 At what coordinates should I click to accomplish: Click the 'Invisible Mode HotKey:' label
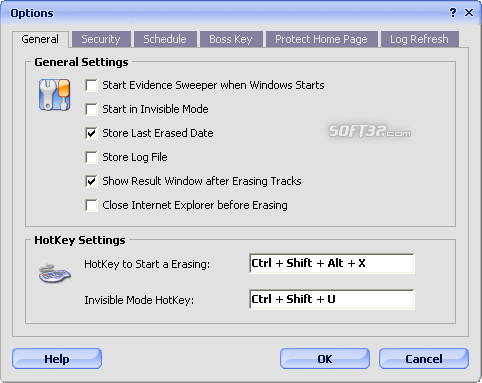tap(139, 300)
